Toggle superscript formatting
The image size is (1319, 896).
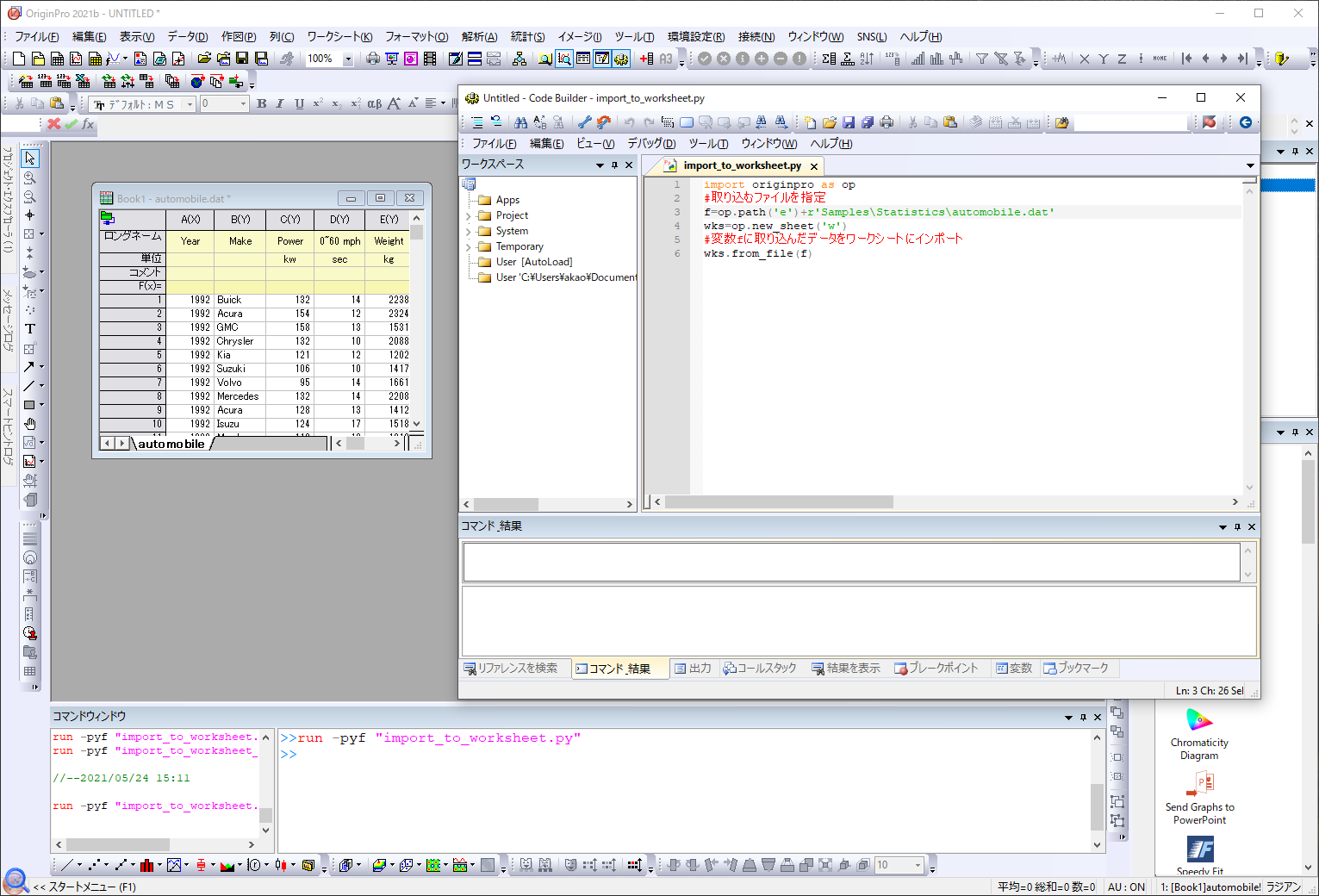pyautogui.click(x=318, y=104)
